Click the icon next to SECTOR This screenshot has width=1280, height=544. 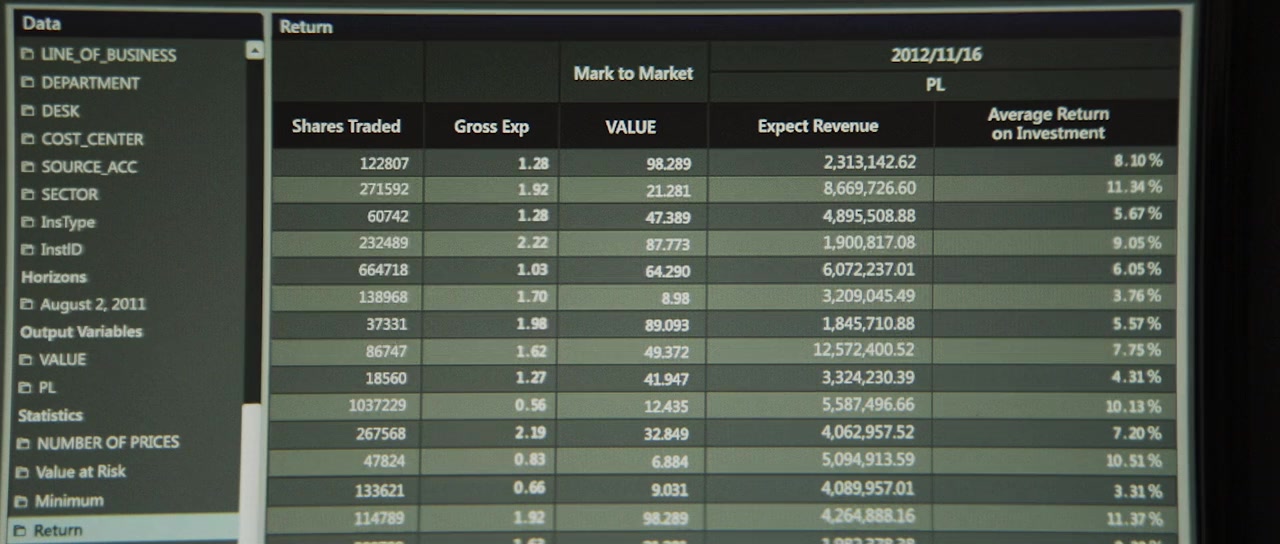pyautogui.click(x=27, y=194)
